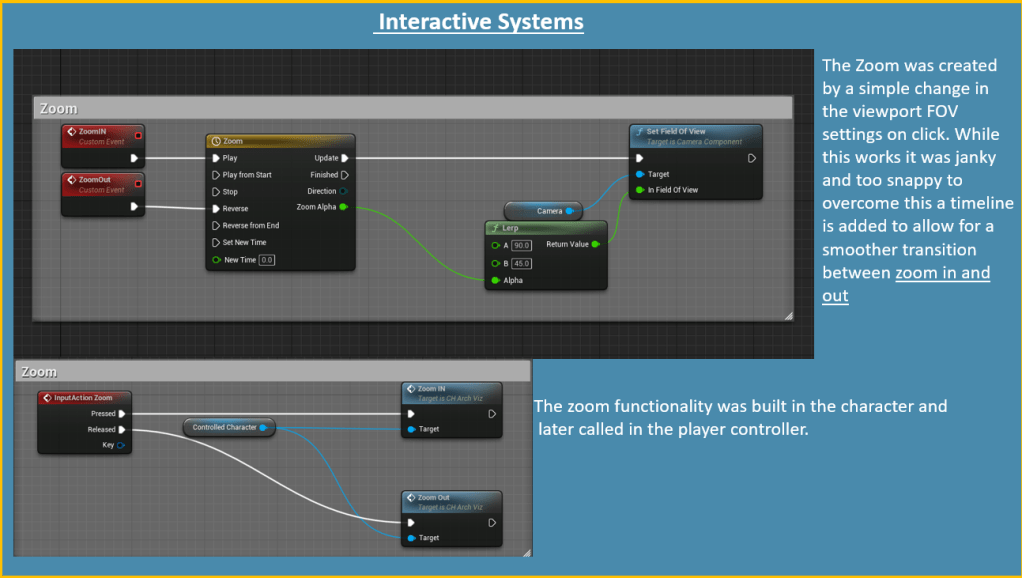This screenshot has width=1022, height=578.
Task: Click the InputAction Zoom's Pressed pin
Action: coord(122,413)
